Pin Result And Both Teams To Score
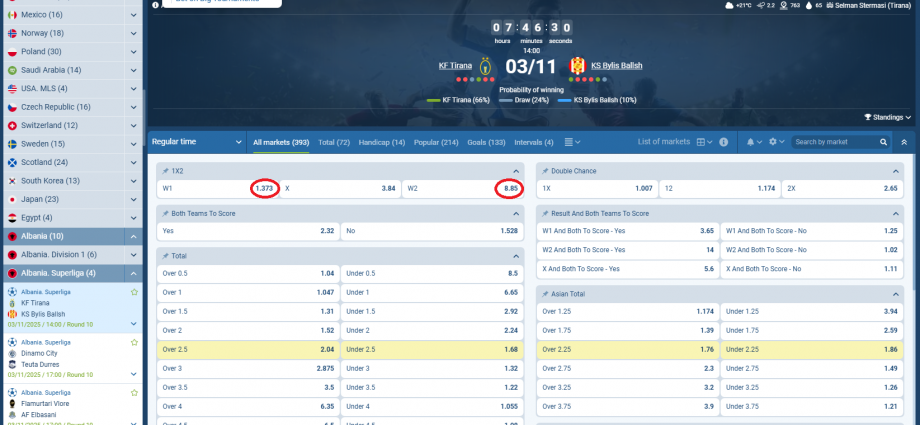This screenshot has height=425, width=920. (545, 214)
